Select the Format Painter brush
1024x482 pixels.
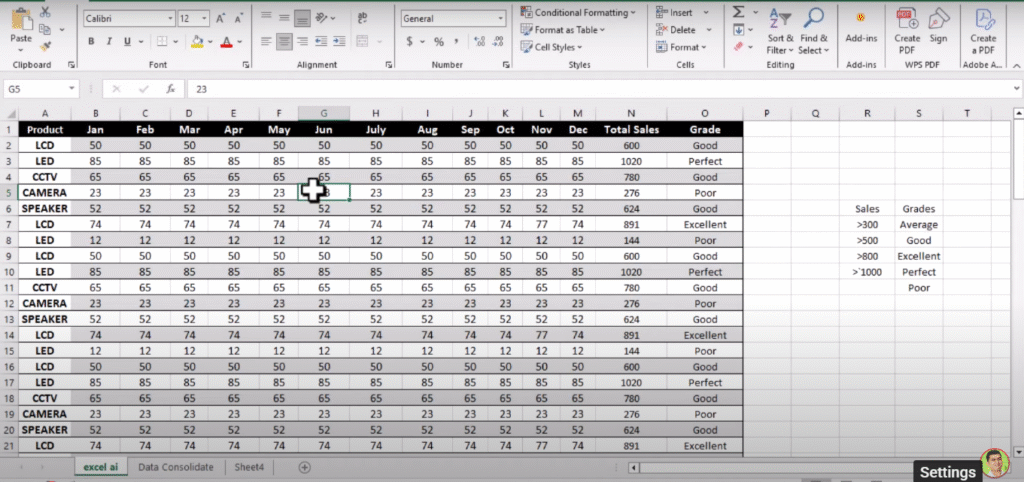point(46,47)
